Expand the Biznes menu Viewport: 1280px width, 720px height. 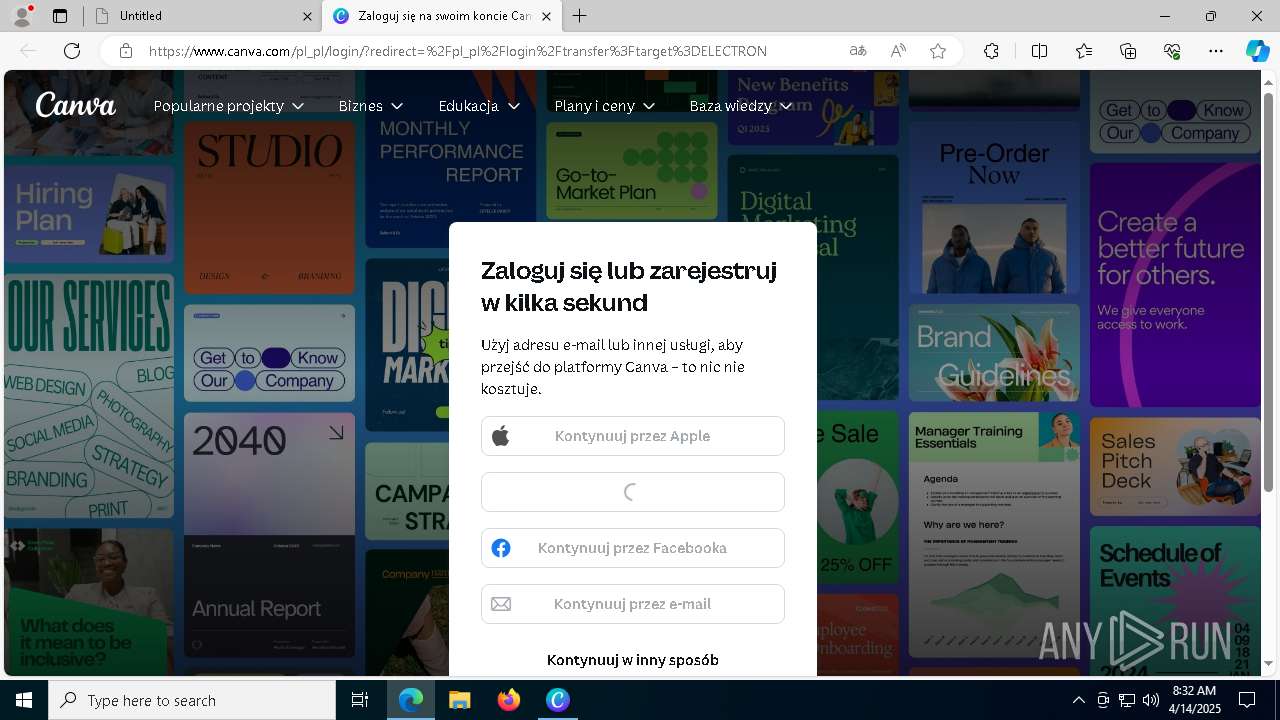[x=371, y=105]
